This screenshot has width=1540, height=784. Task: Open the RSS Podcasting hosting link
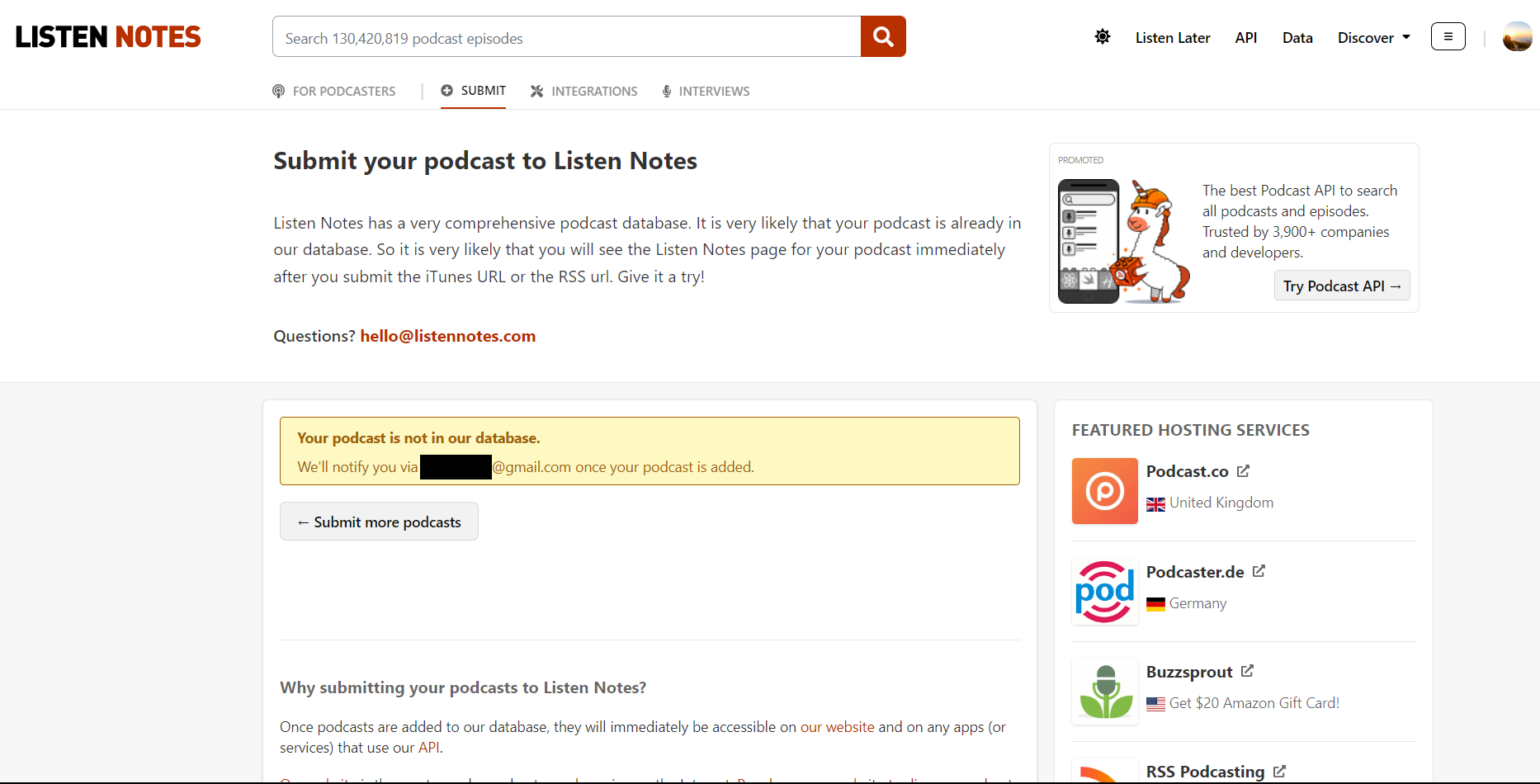(1206, 772)
